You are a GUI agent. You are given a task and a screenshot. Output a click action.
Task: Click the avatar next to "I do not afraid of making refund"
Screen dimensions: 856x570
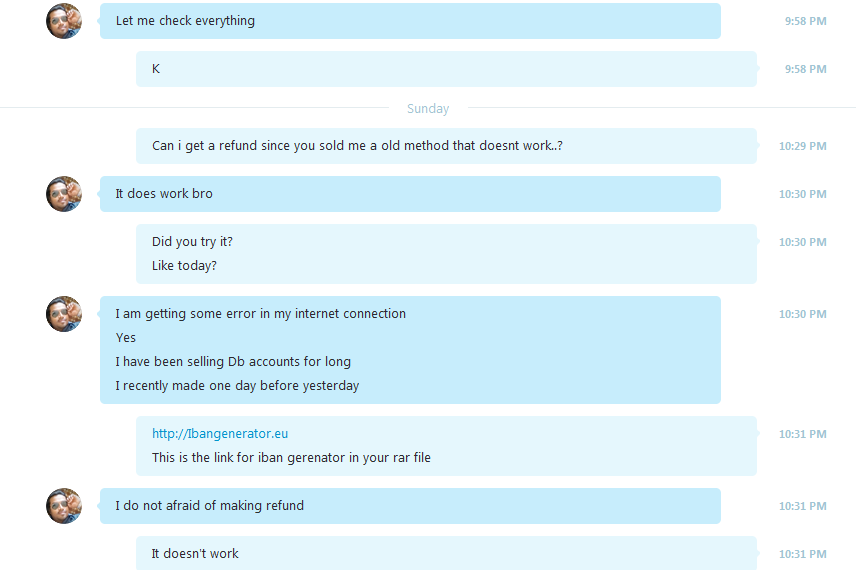[64, 506]
